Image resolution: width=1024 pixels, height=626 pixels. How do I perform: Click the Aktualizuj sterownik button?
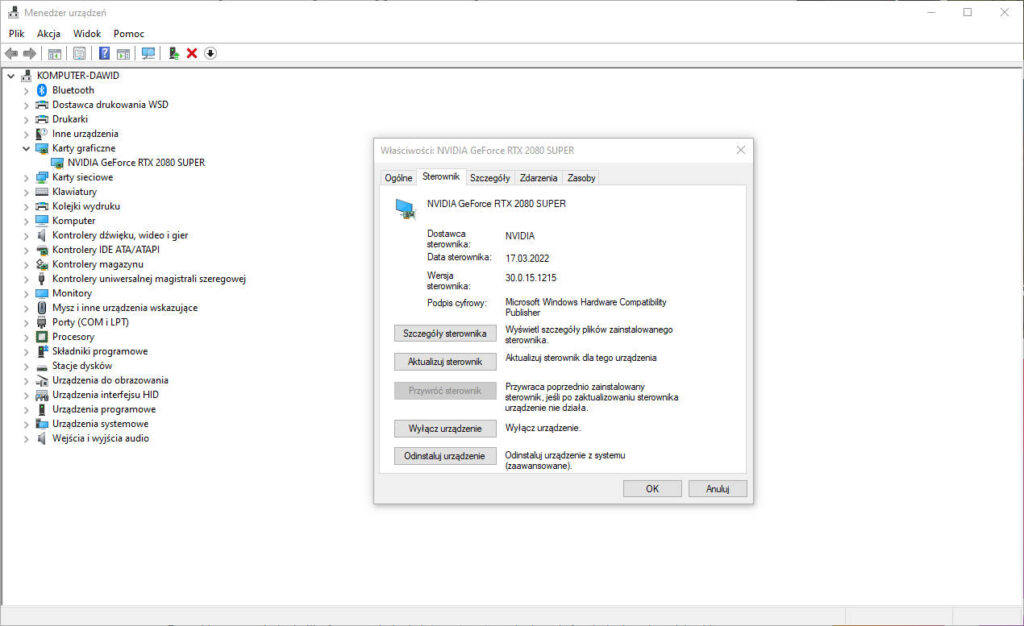point(445,362)
